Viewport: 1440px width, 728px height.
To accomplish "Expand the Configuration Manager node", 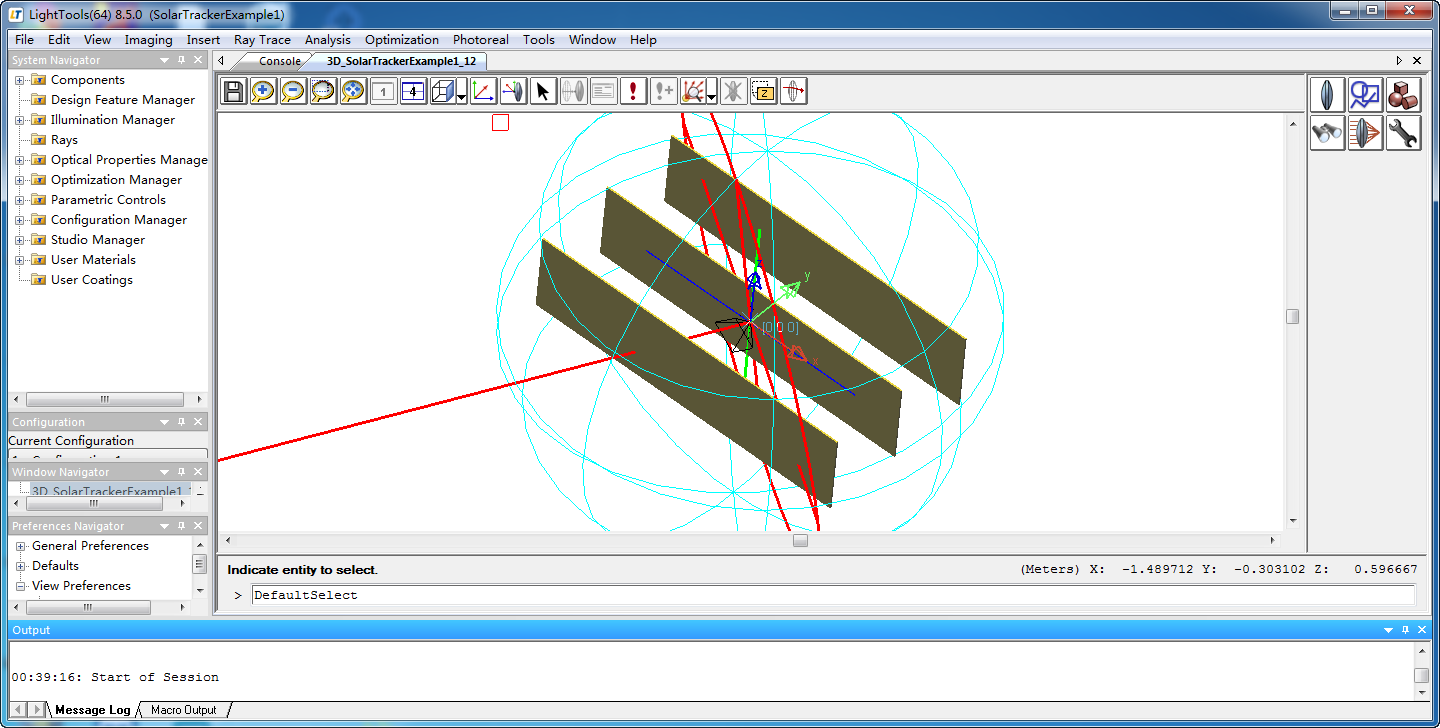I will click(21, 220).
